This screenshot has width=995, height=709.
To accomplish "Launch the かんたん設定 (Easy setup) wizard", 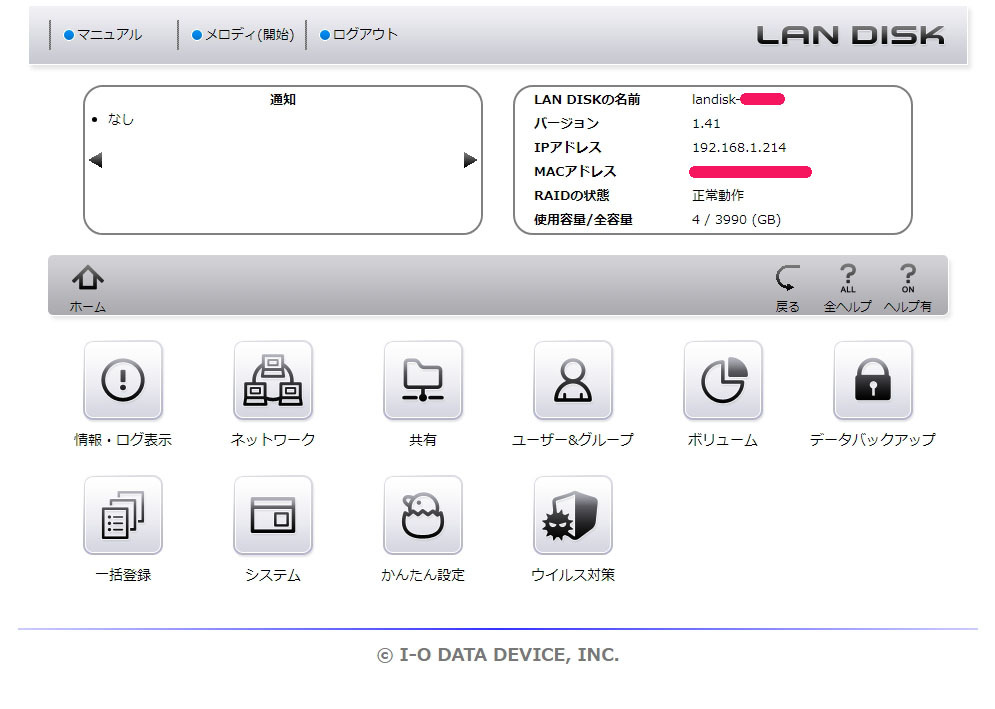I will 422,516.
